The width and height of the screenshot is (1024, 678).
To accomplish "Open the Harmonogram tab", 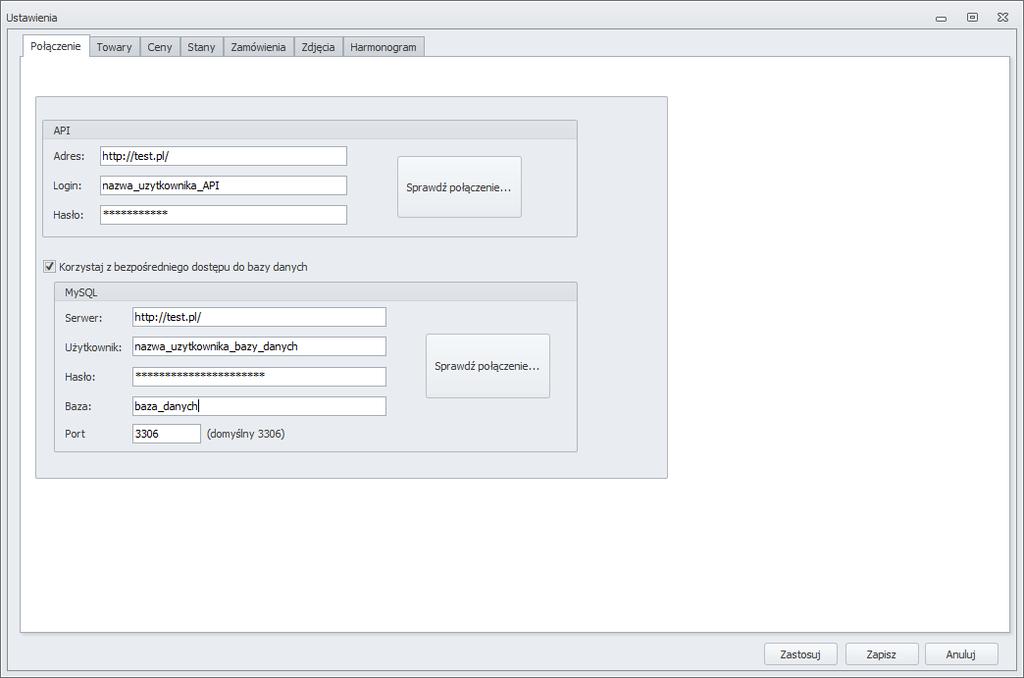I will [x=383, y=47].
